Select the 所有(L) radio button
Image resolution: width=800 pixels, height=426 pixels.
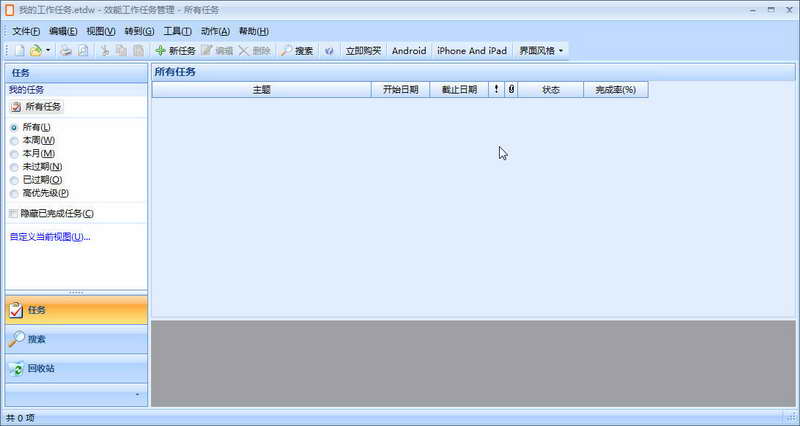[14, 128]
